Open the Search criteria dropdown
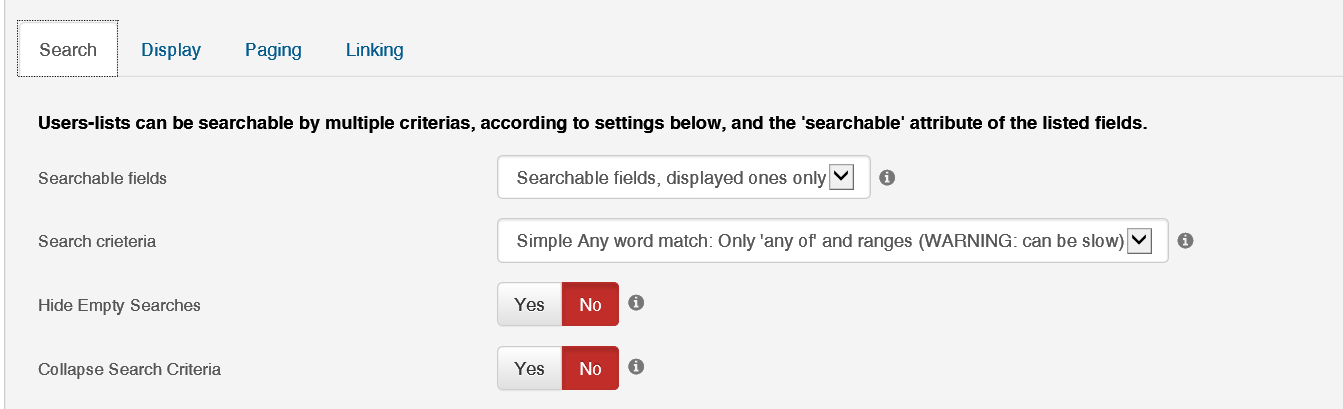 tap(832, 241)
